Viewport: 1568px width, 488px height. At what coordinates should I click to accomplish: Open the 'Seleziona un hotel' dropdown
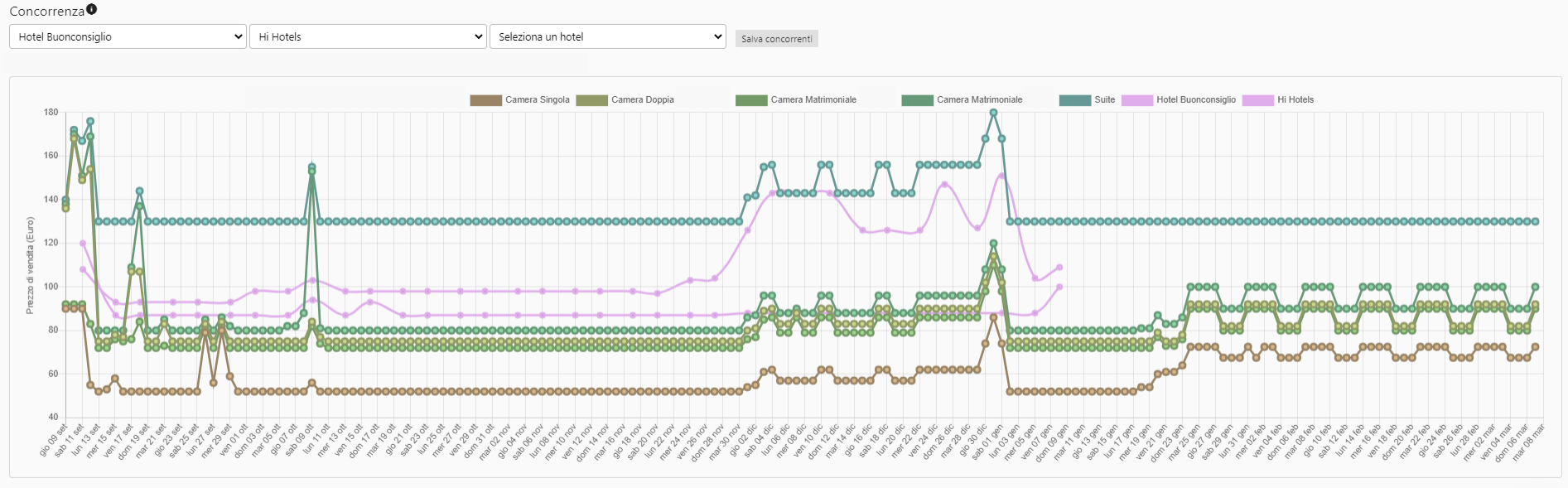coord(608,36)
